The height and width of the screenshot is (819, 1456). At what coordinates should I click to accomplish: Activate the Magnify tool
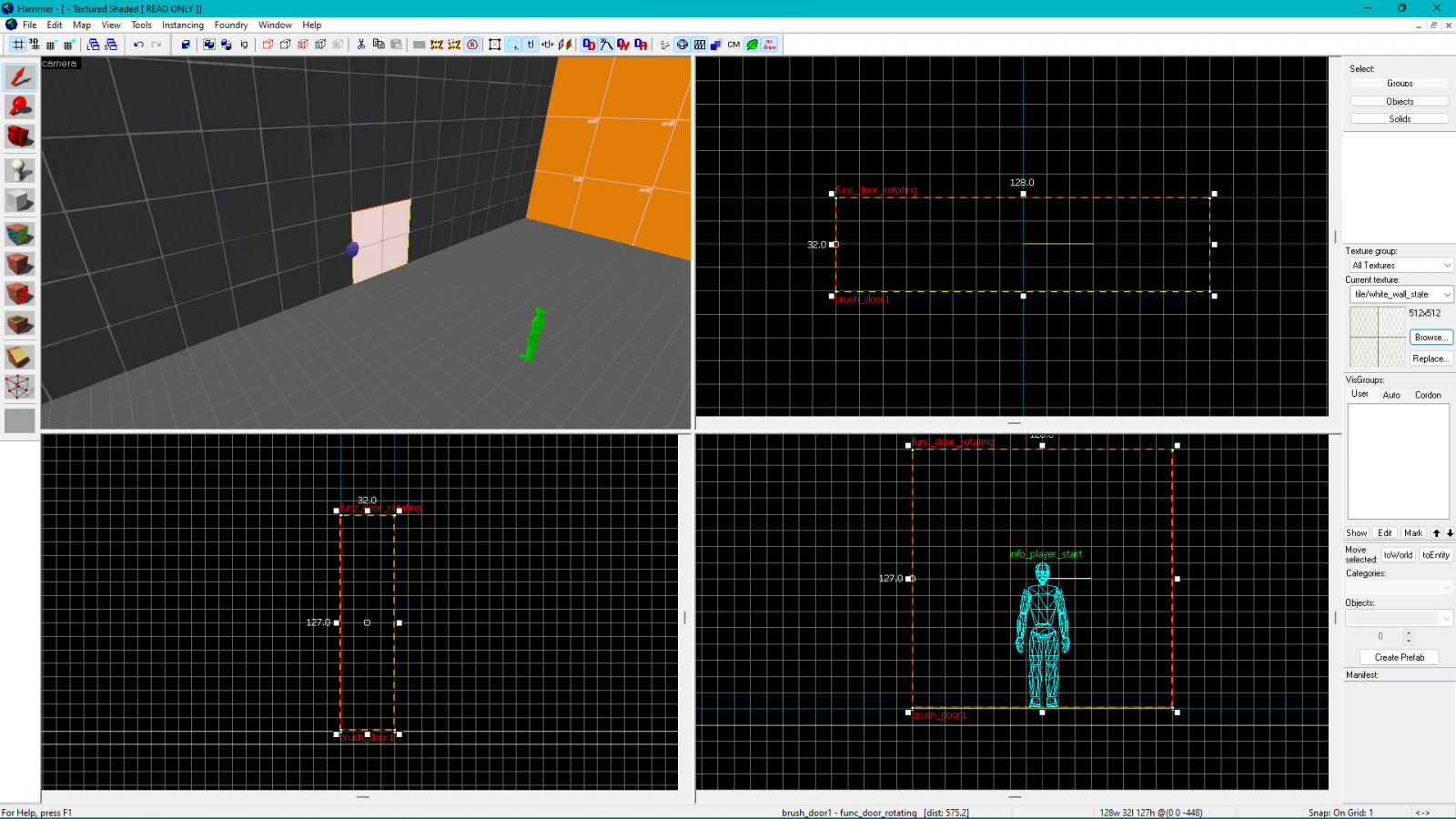(20, 106)
